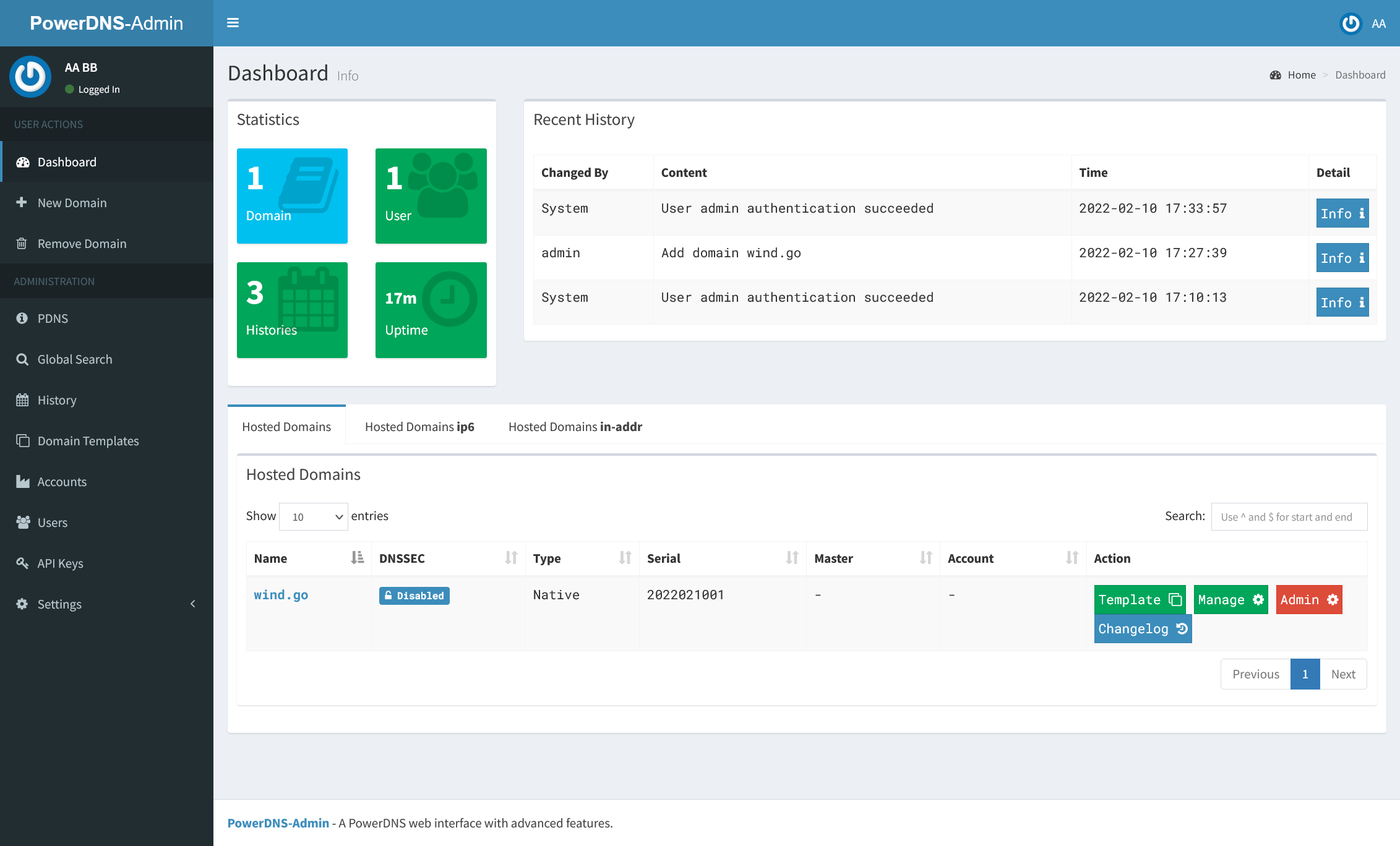Screen dimensions: 1400x846
Task: Sort table by Master column
Action: [x=873, y=558]
